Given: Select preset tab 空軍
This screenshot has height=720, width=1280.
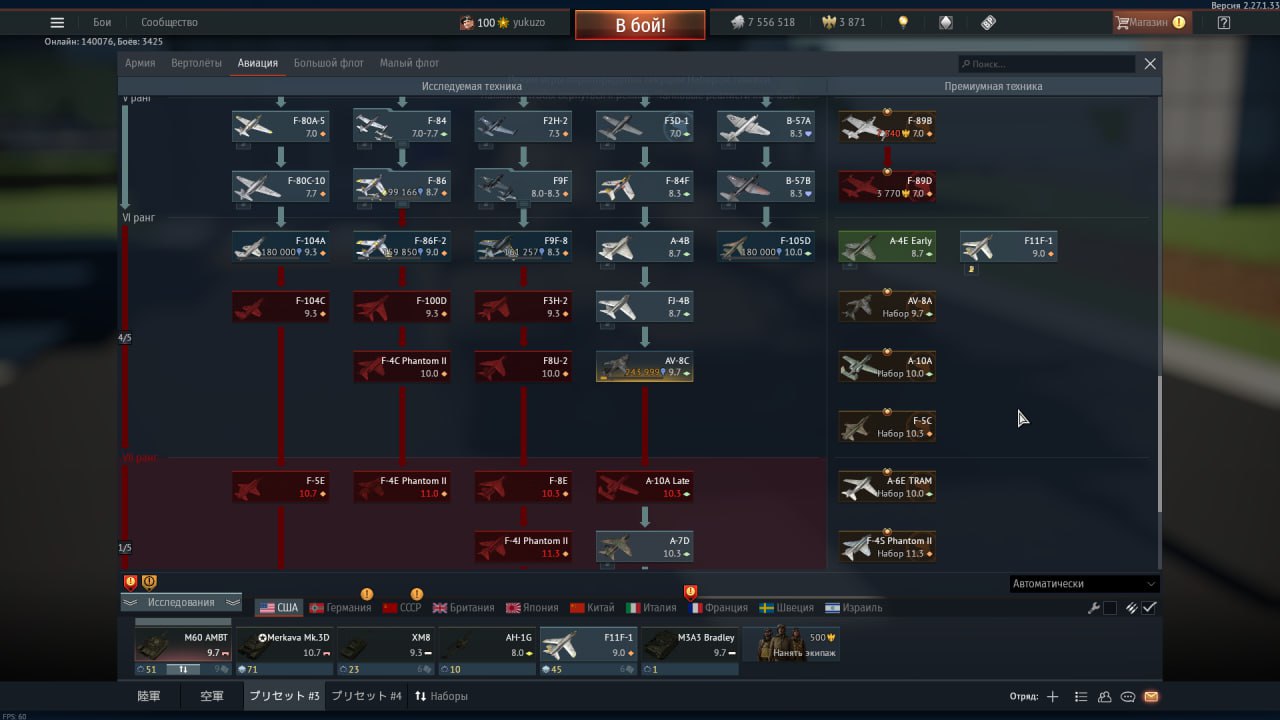Looking at the screenshot, I should pos(211,696).
